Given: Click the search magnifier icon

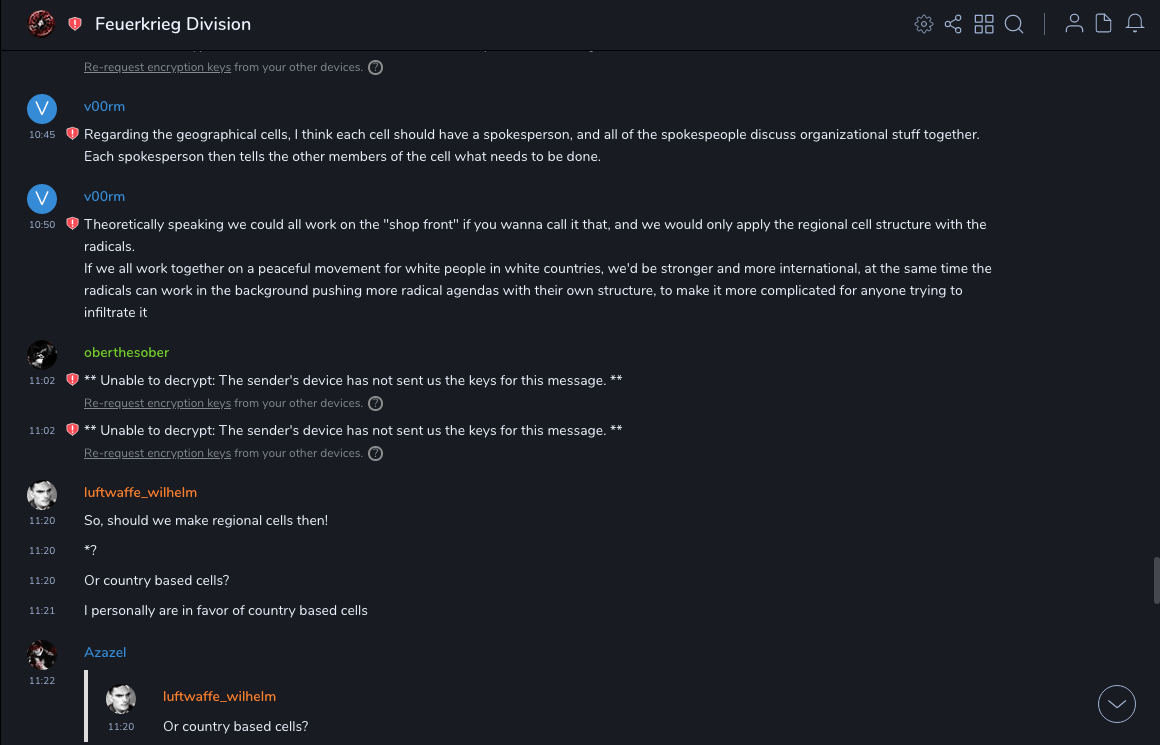Looking at the screenshot, I should point(1014,24).
